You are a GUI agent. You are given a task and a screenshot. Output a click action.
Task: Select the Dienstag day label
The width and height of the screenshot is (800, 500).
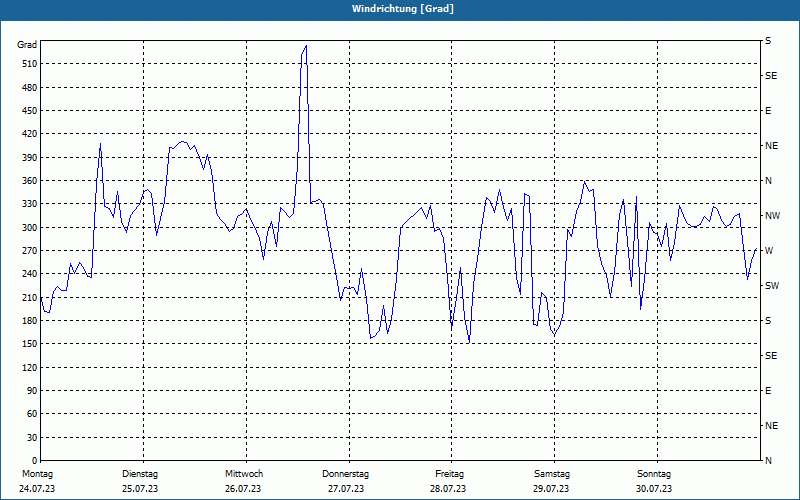(x=140, y=474)
